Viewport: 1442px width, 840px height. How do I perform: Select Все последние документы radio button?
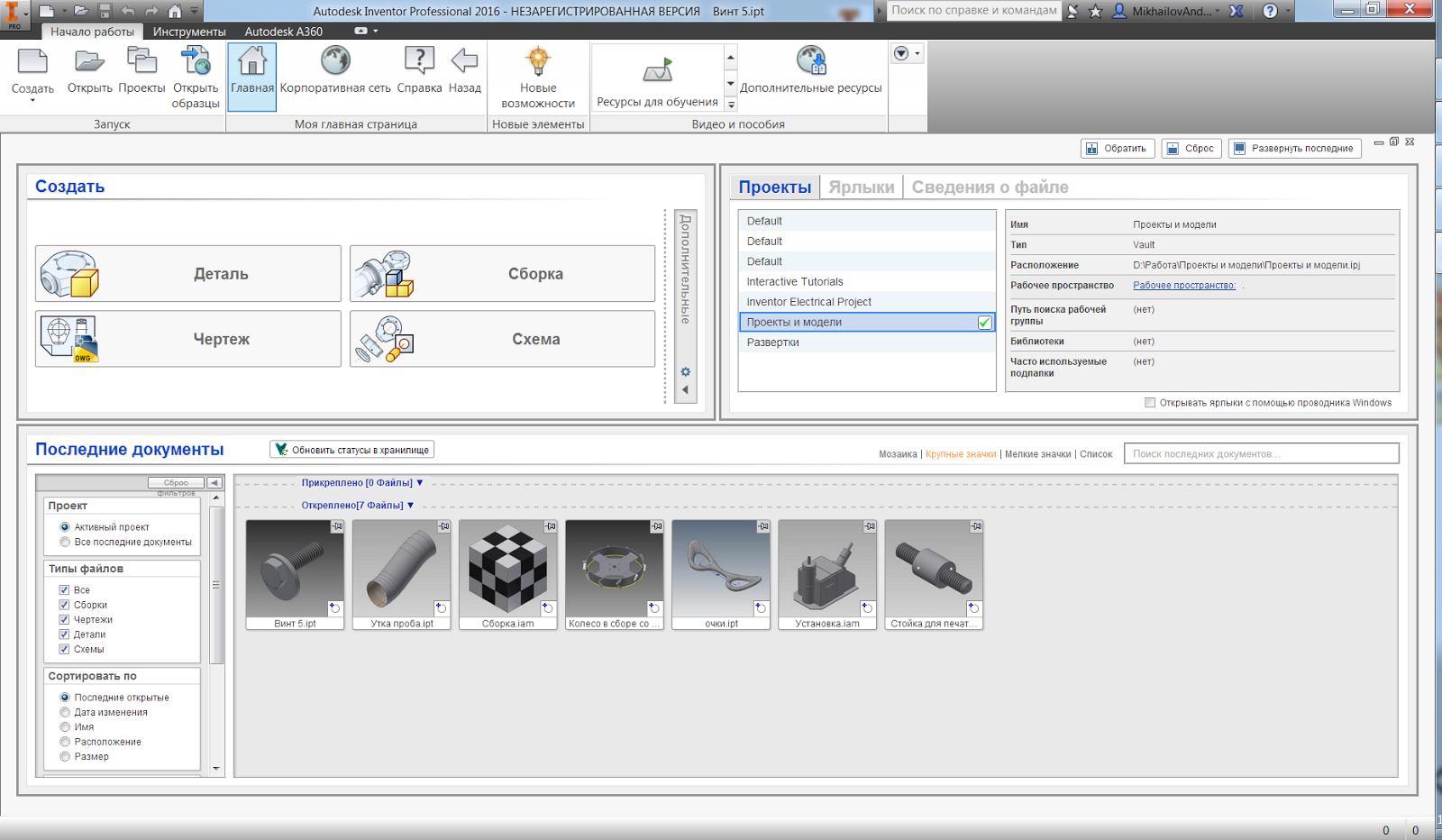tap(65, 542)
